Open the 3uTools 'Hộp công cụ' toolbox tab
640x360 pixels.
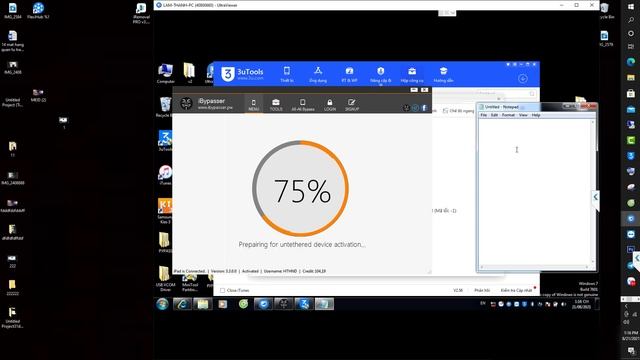[412, 75]
